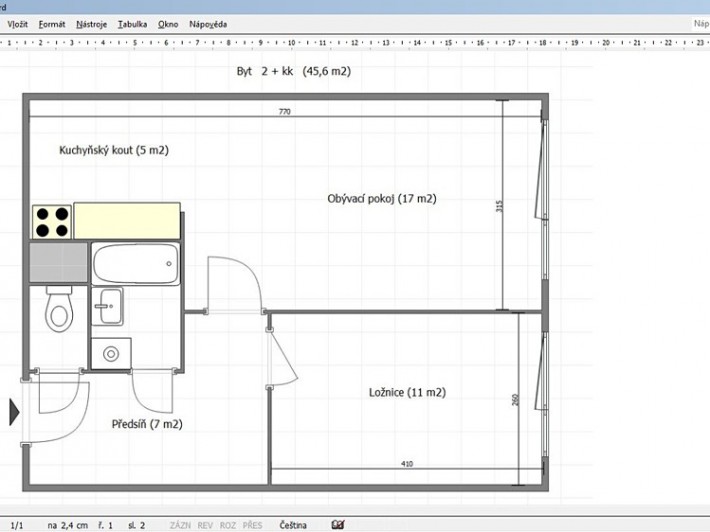Toggle ROZ extend selection in status bar
710x532 pixels.
(x=227, y=524)
